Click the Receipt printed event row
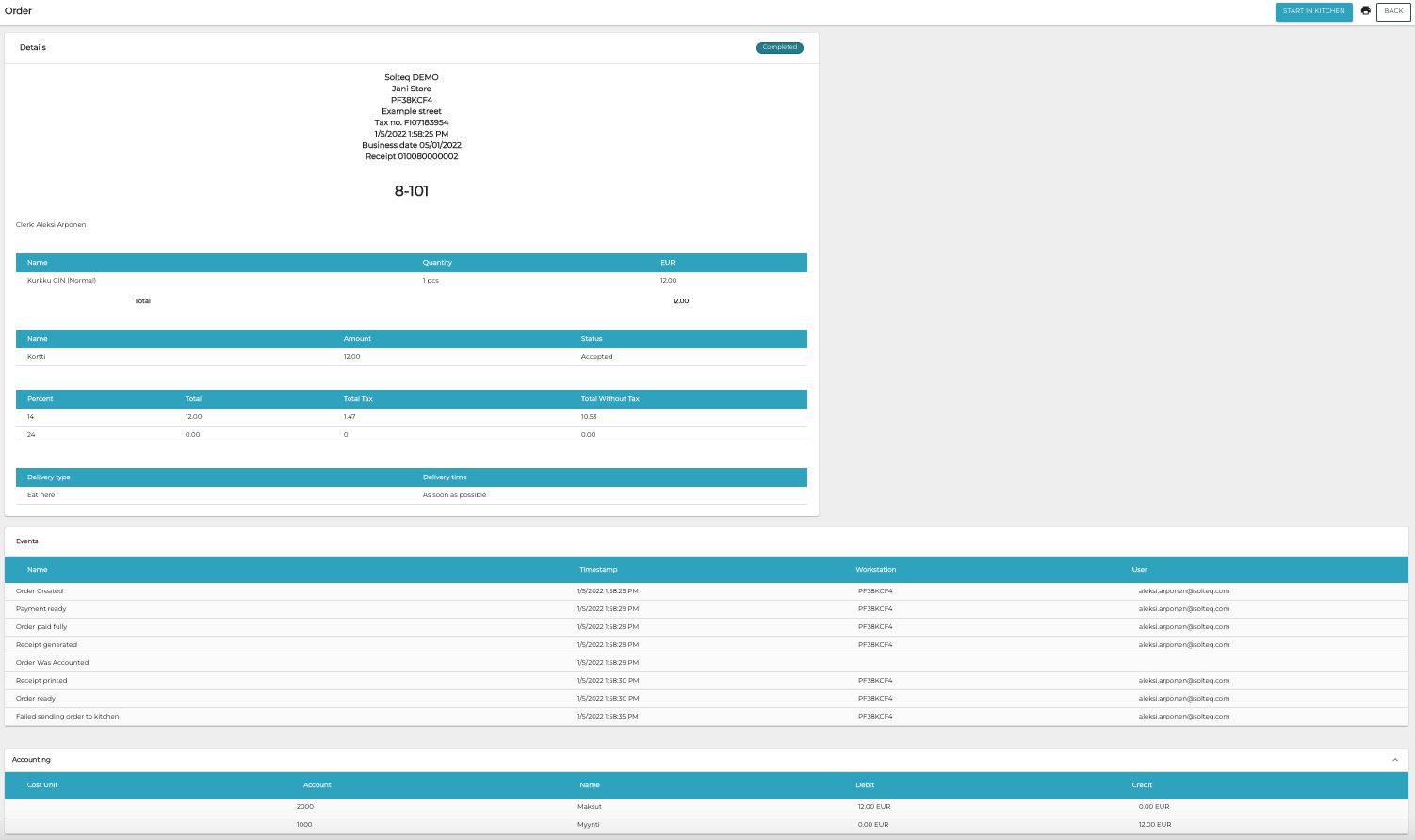This screenshot has width=1415, height=840. pos(41,681)
